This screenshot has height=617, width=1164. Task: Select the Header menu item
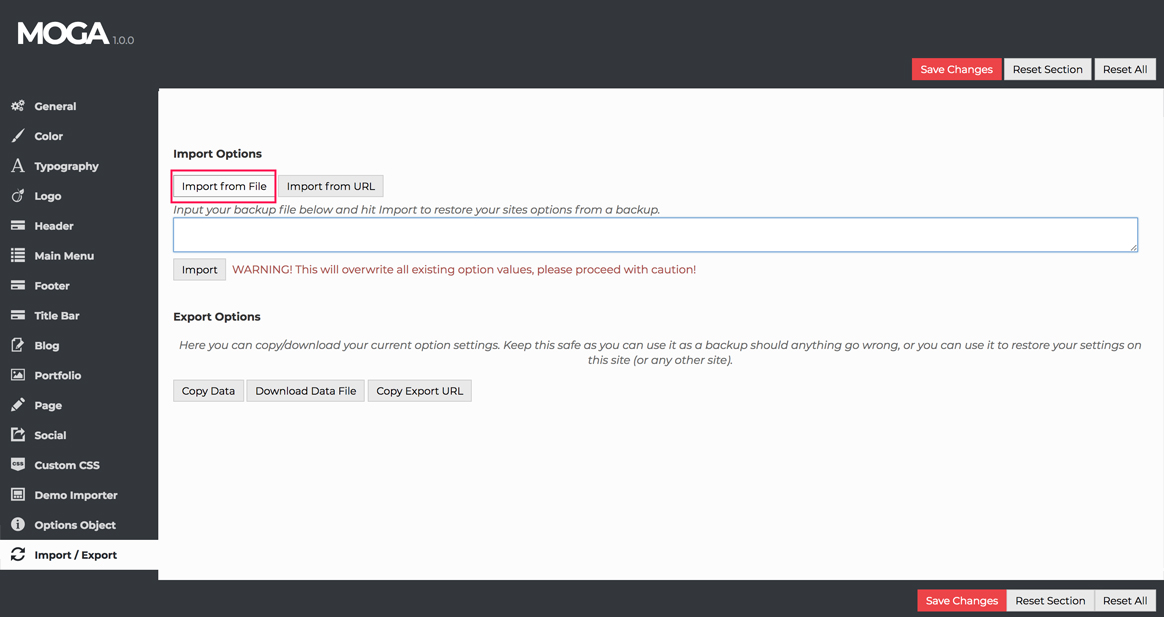(x=79, y=226)
